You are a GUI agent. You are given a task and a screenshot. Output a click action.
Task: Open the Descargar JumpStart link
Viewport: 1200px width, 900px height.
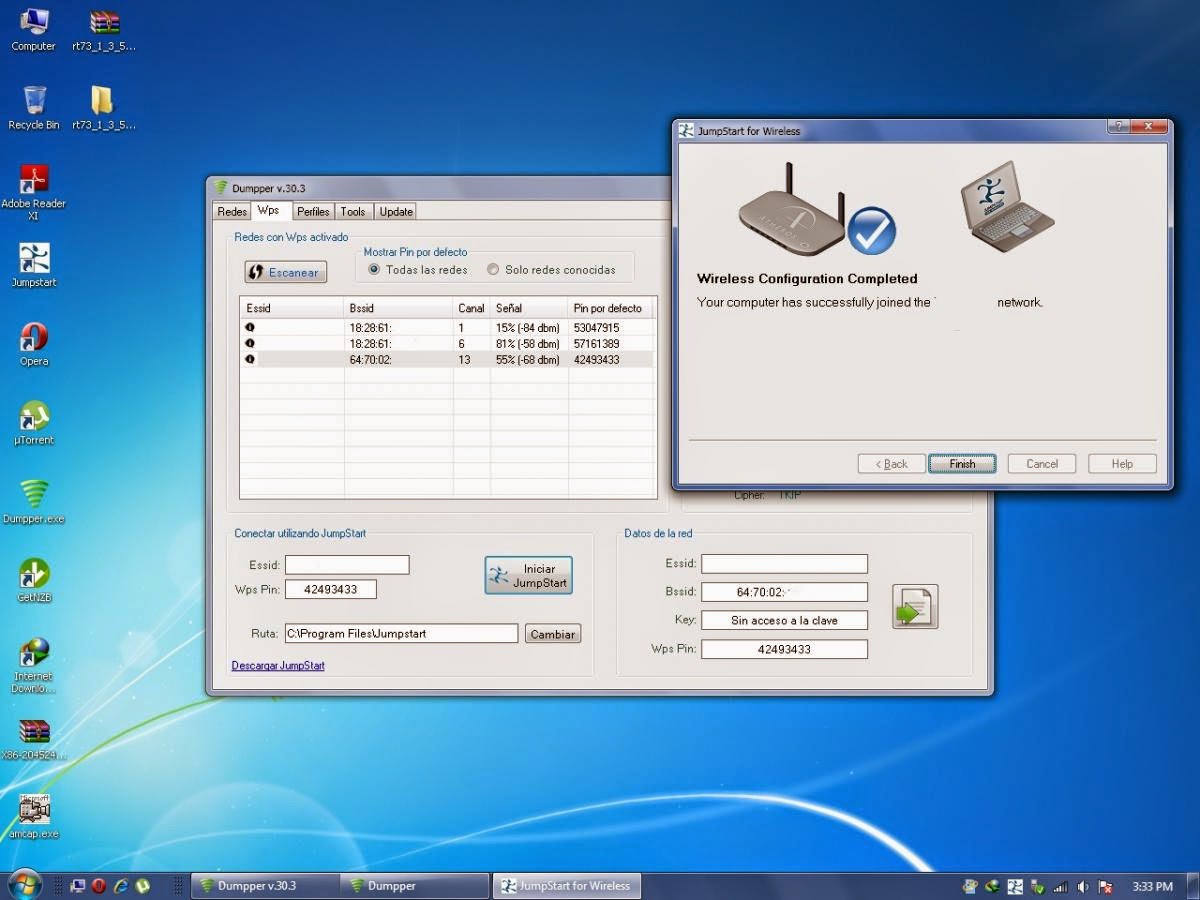coord(278,665)
